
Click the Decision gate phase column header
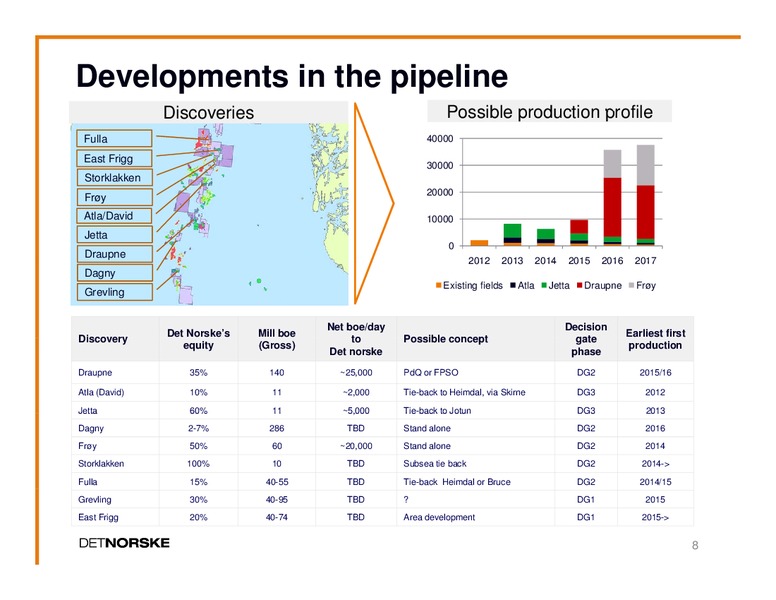point(586,339)
